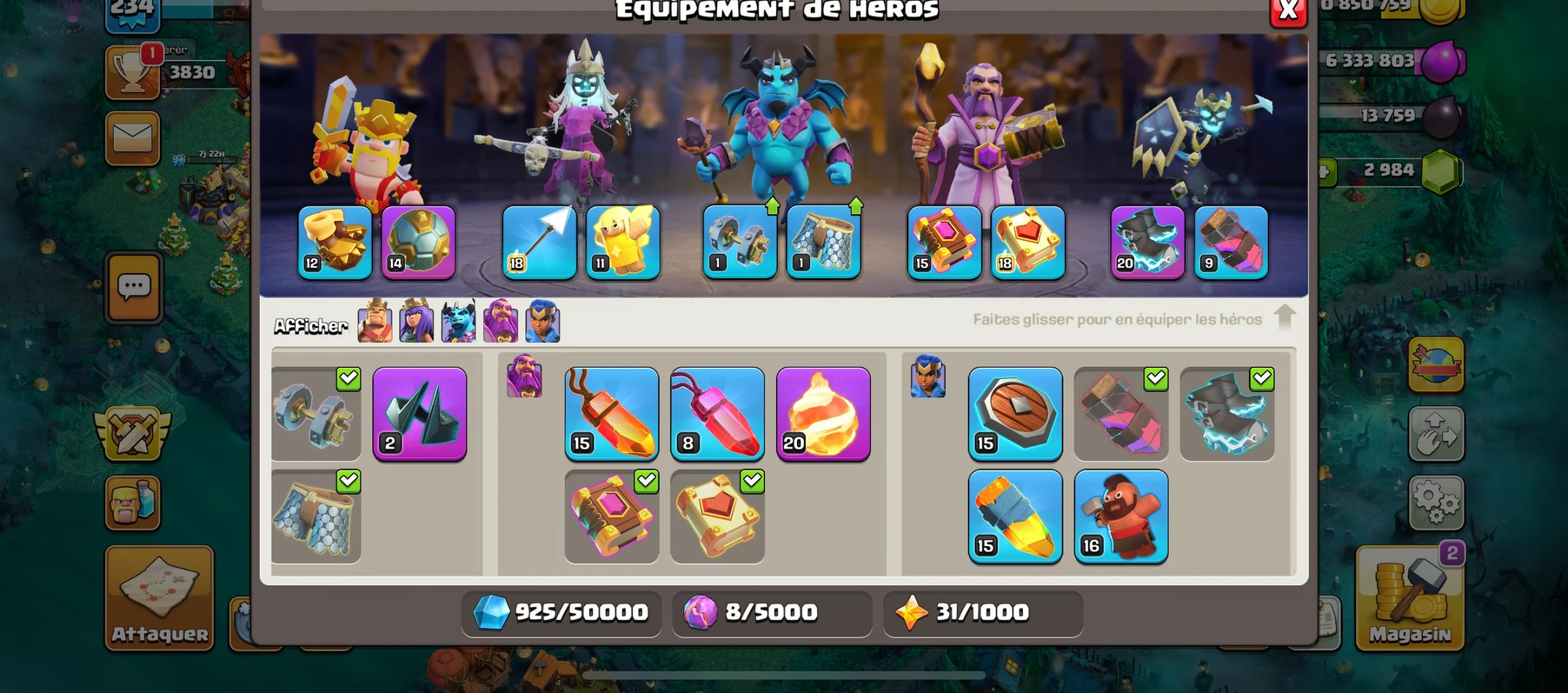Open the Spiky Ball equipment level 14

pos(418,242)
